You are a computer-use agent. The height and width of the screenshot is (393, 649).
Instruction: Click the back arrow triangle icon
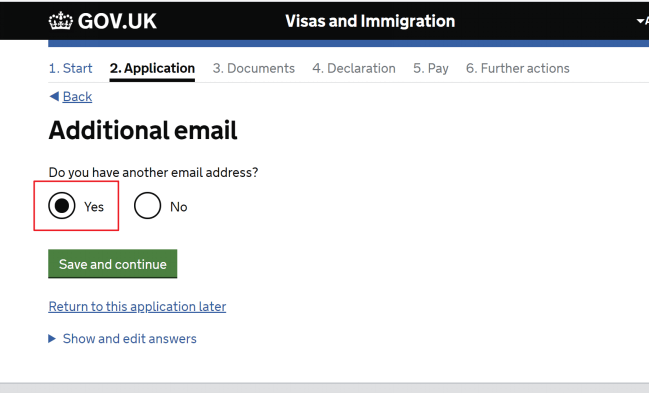coord(54,96)
